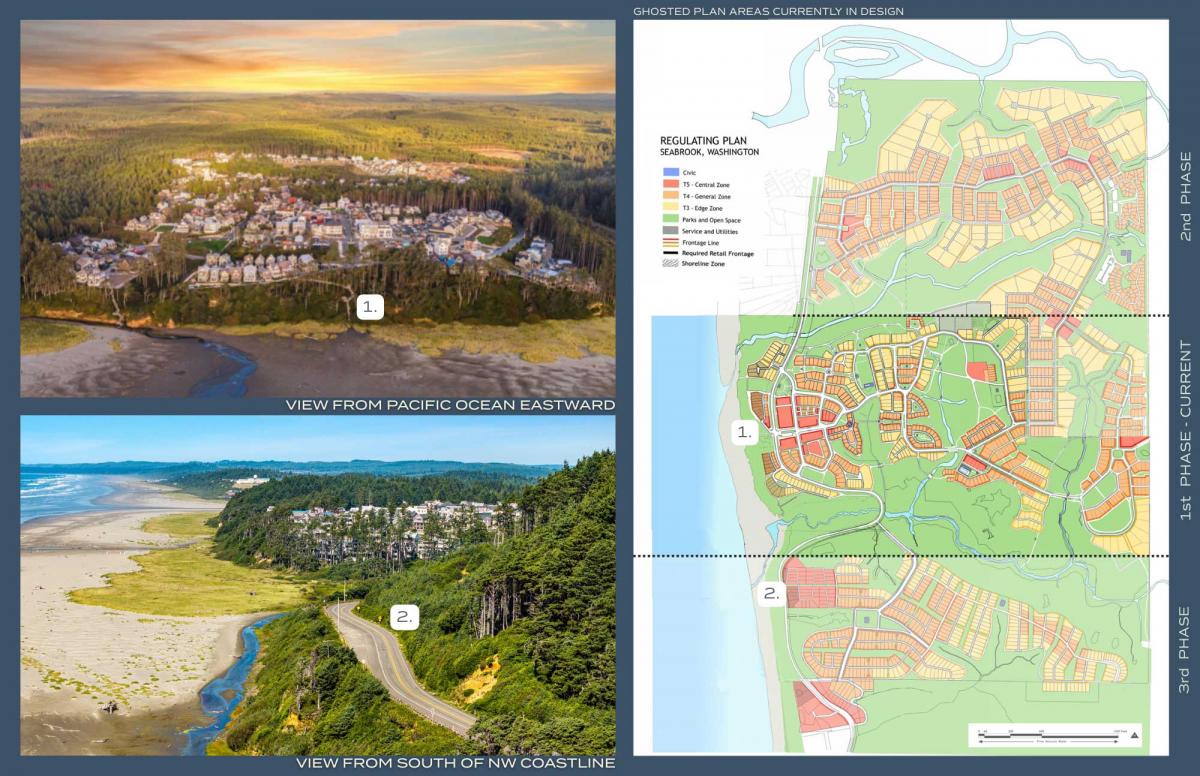Click the 'View from Pacific Ocean Eastward' caption

450,405
